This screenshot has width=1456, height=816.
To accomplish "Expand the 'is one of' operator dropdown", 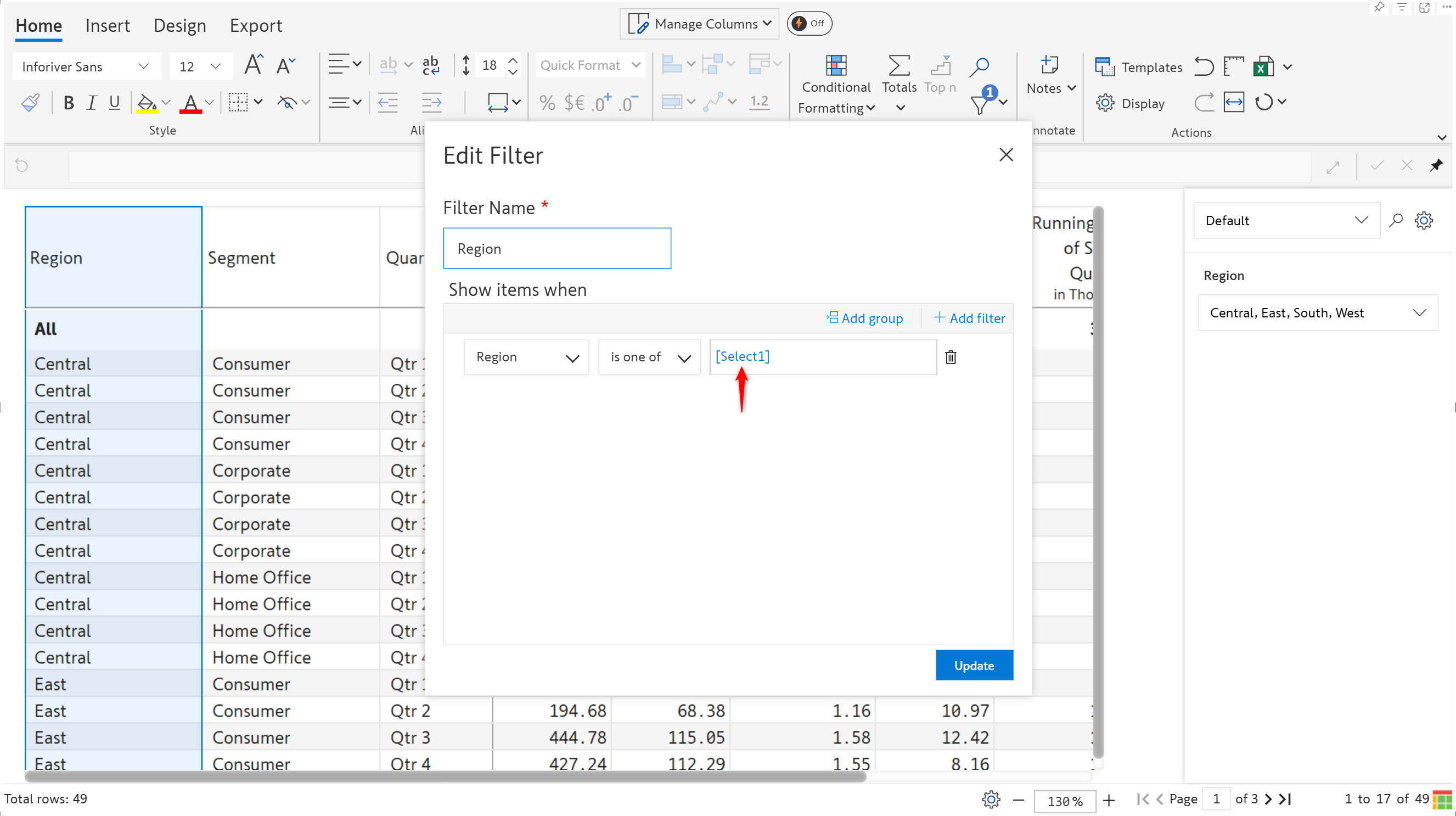I will click(x=649, y=357).
